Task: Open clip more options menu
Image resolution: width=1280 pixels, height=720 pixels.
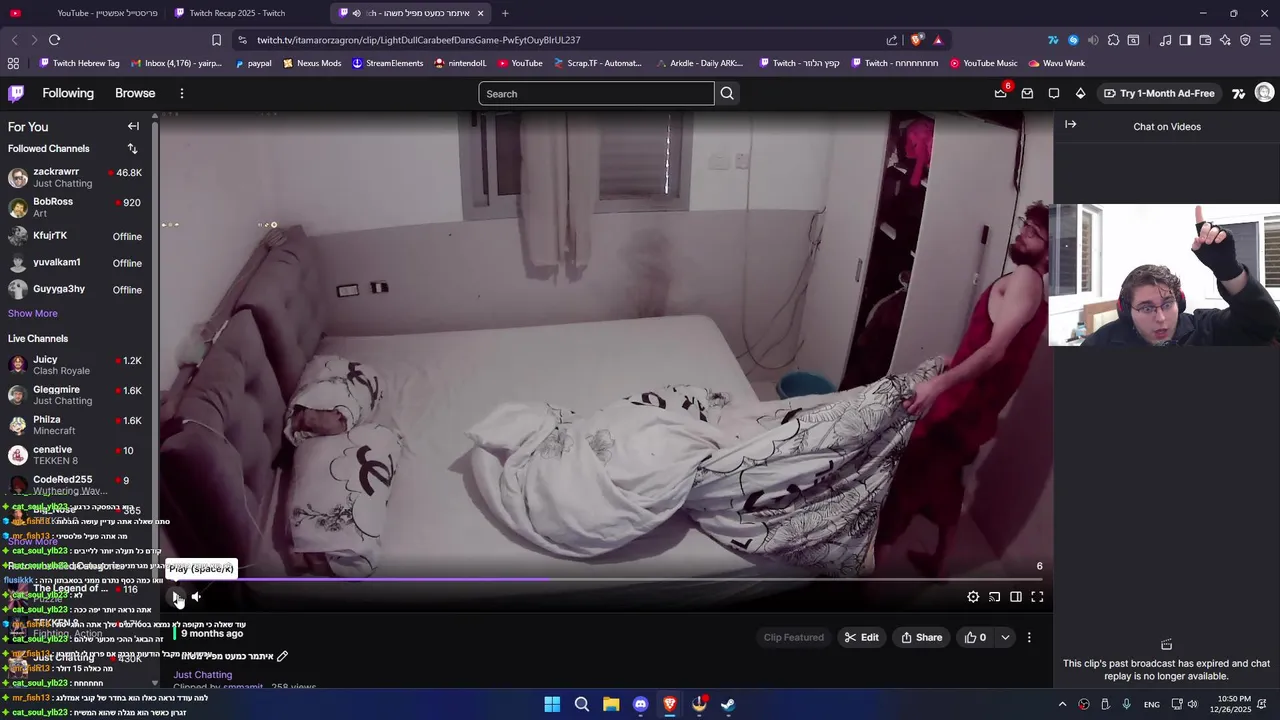Action: pyautogui.click(x=1029, y=637)
